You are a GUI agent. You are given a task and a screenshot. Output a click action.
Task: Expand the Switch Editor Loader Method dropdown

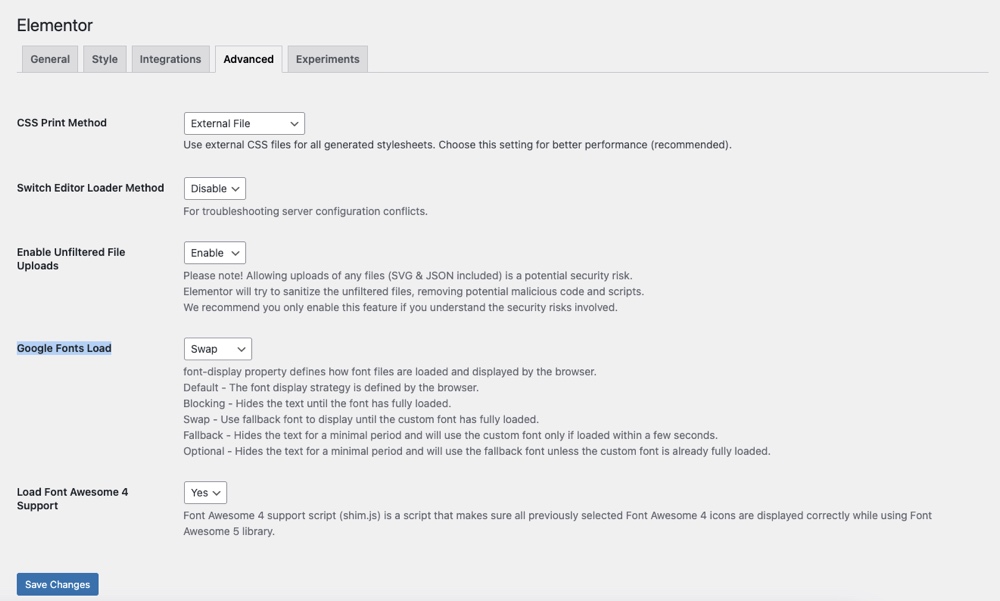[x=215, y=188]
